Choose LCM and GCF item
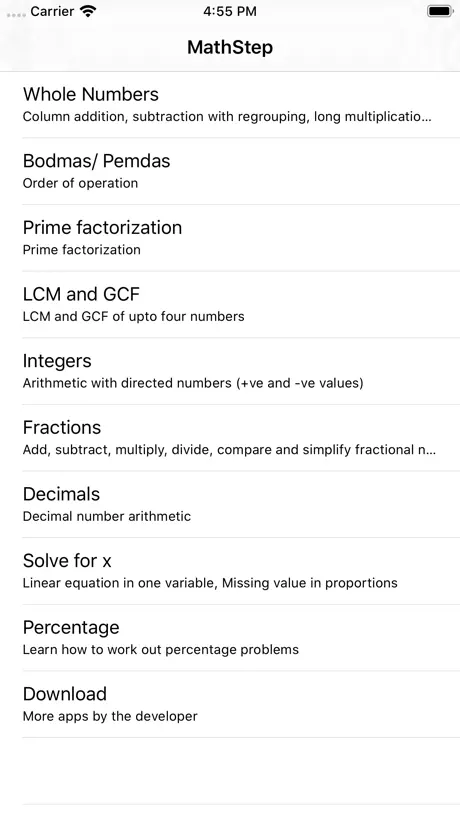Viewport: 460px width, 818px height. pos(230,305)
